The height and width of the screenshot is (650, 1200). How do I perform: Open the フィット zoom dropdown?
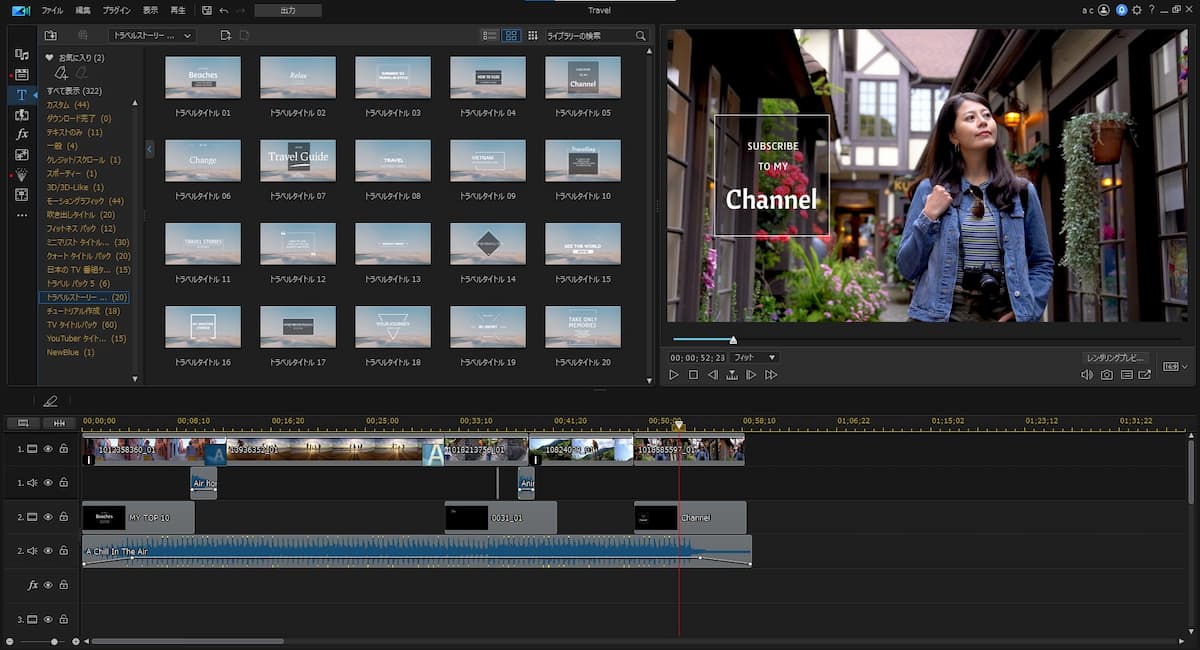pyautogui.click(x=754, y=357)
